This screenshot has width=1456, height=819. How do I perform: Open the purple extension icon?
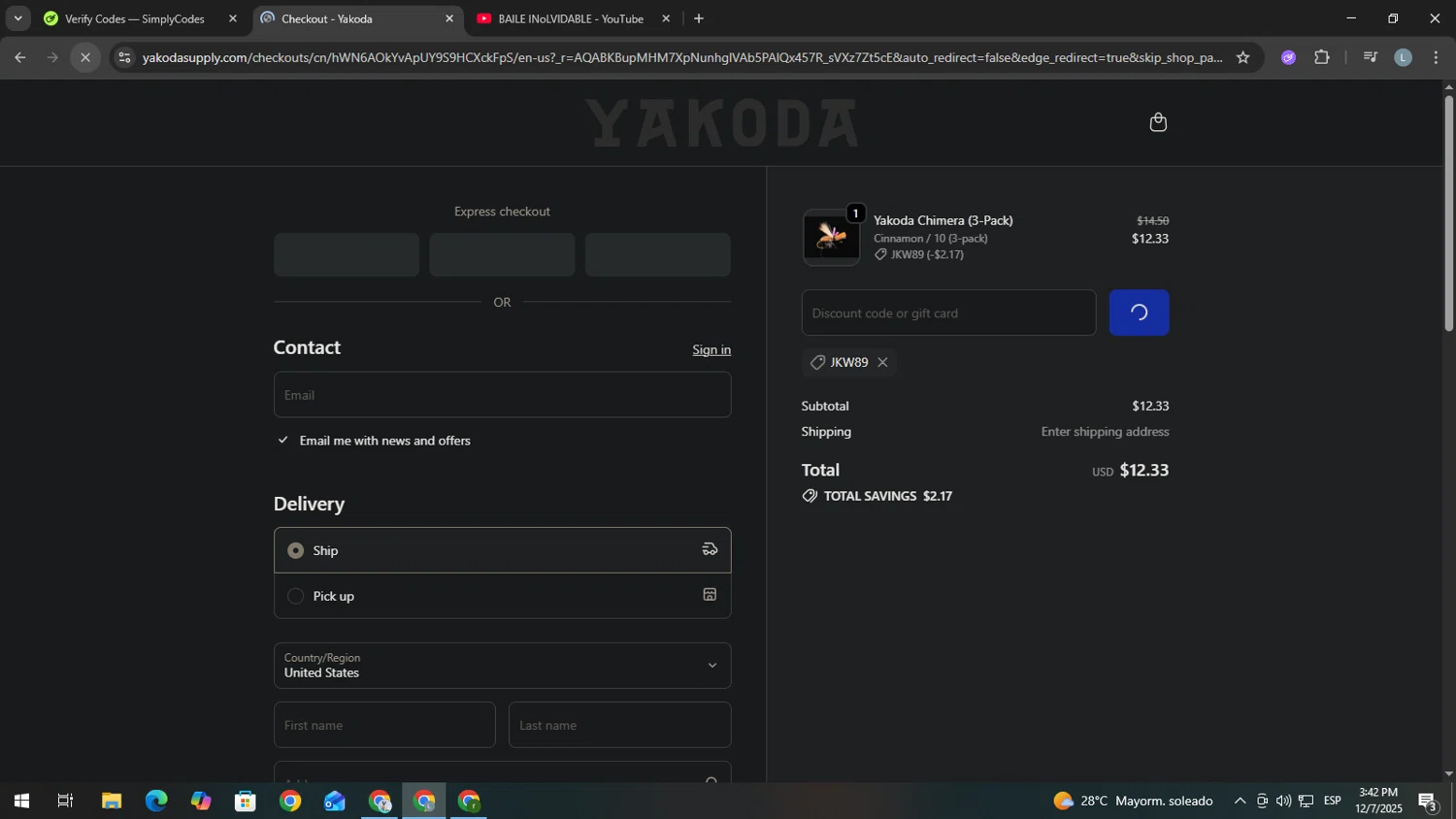(x=1288, y=57)
